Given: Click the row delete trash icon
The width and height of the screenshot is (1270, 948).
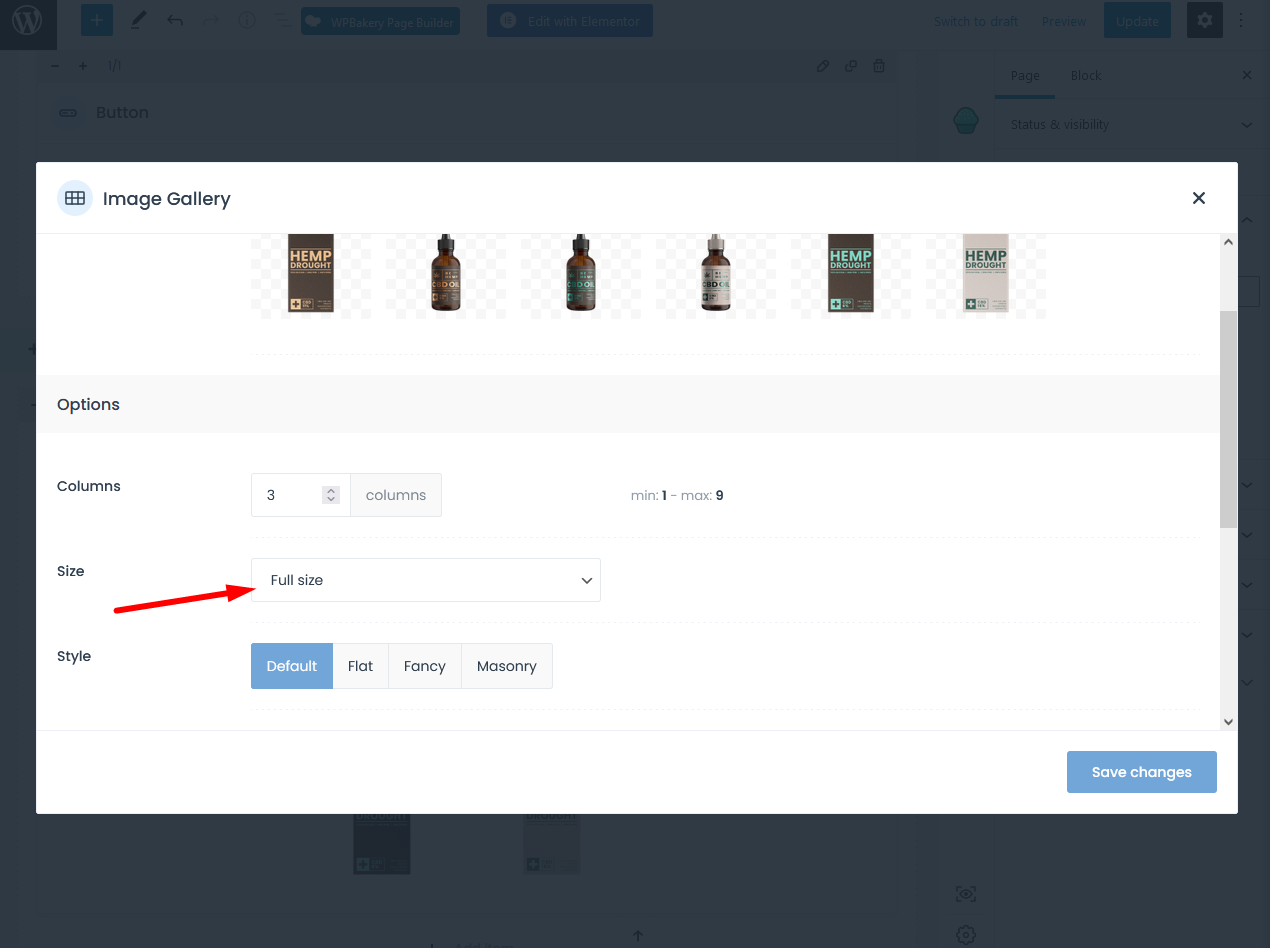Looking at the screenshot, I should tap(879, 67).
